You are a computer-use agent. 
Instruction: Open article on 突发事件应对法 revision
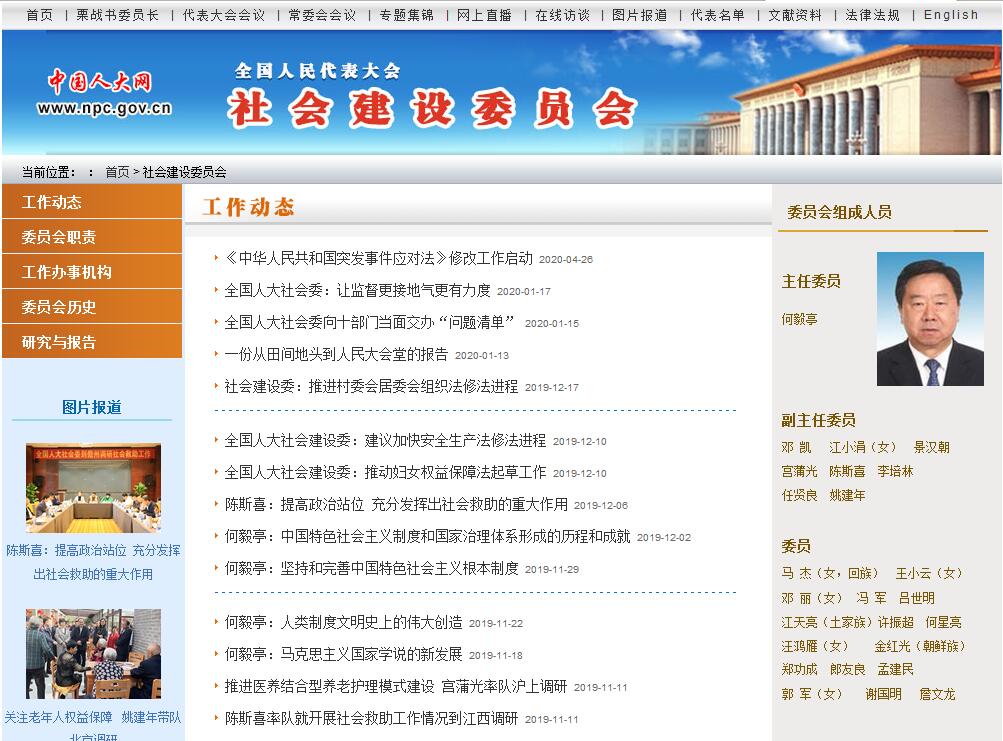click(x=378, y=258)
